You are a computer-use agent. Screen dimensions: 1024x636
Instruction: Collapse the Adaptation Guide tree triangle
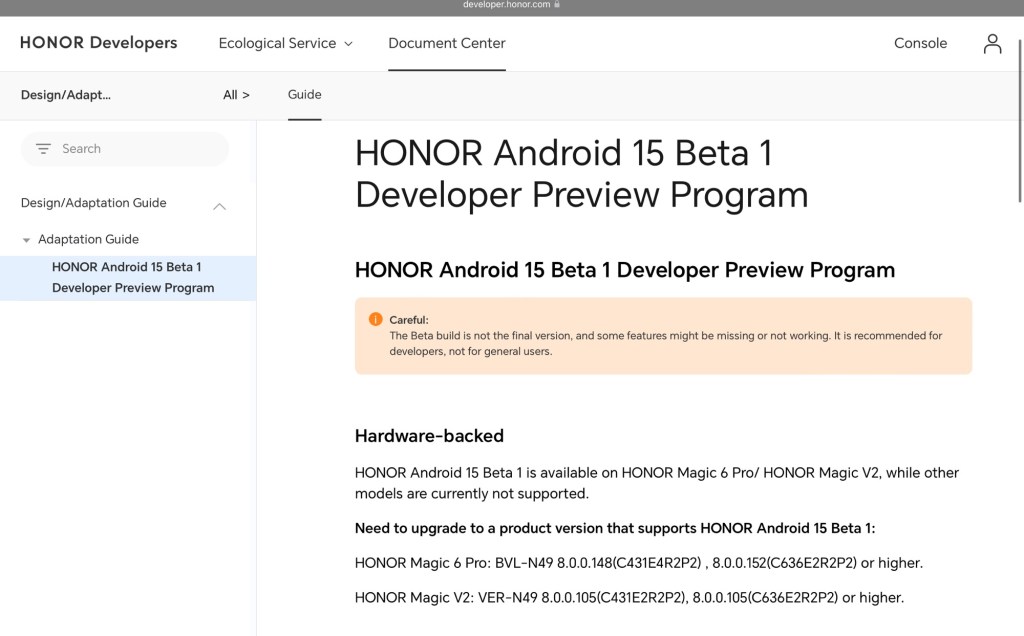[26, 240]
